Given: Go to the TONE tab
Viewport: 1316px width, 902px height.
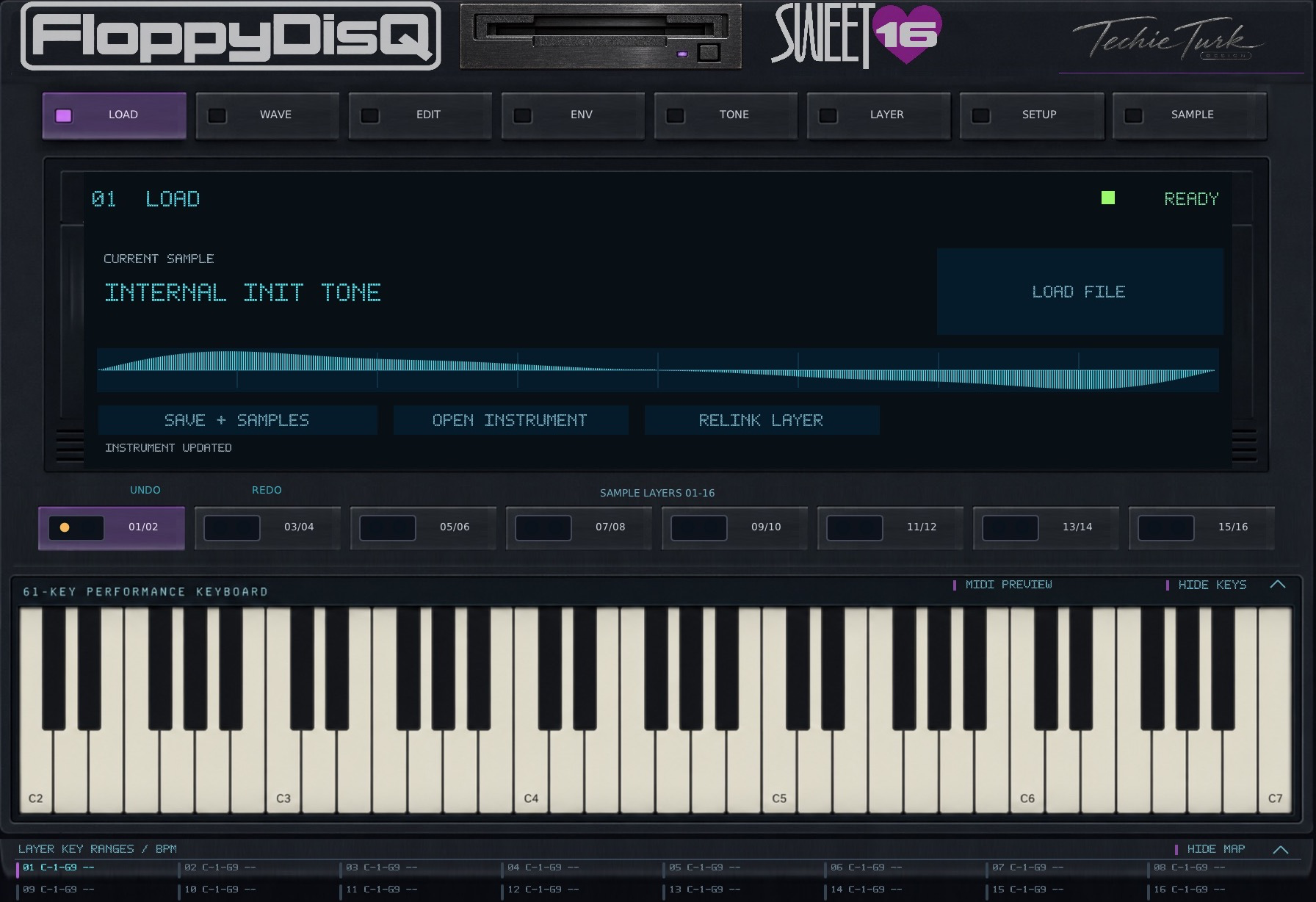Looking at the screenshot, I should pos(725,115).
